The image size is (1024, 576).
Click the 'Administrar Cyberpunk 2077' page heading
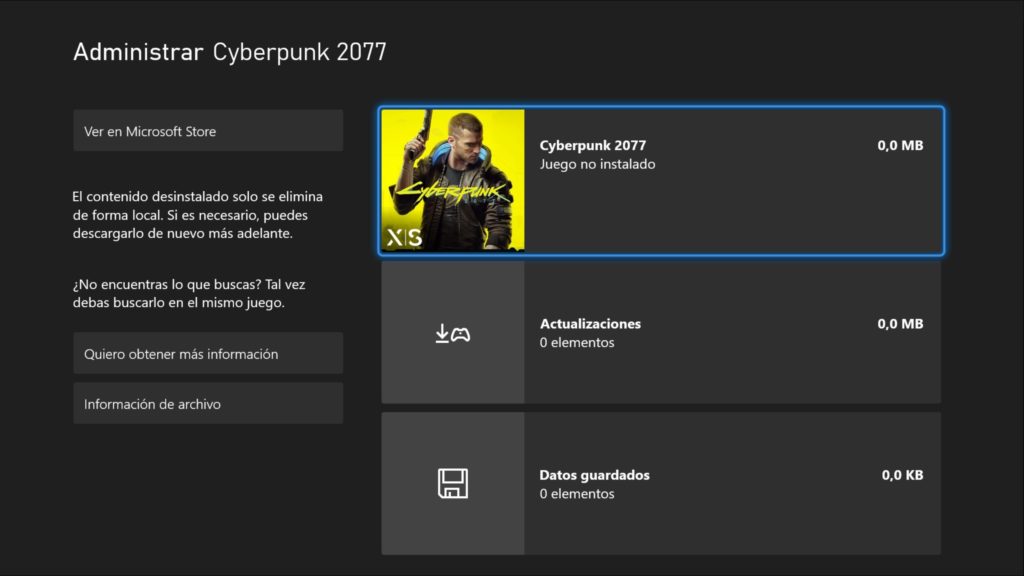coord(230,52)
